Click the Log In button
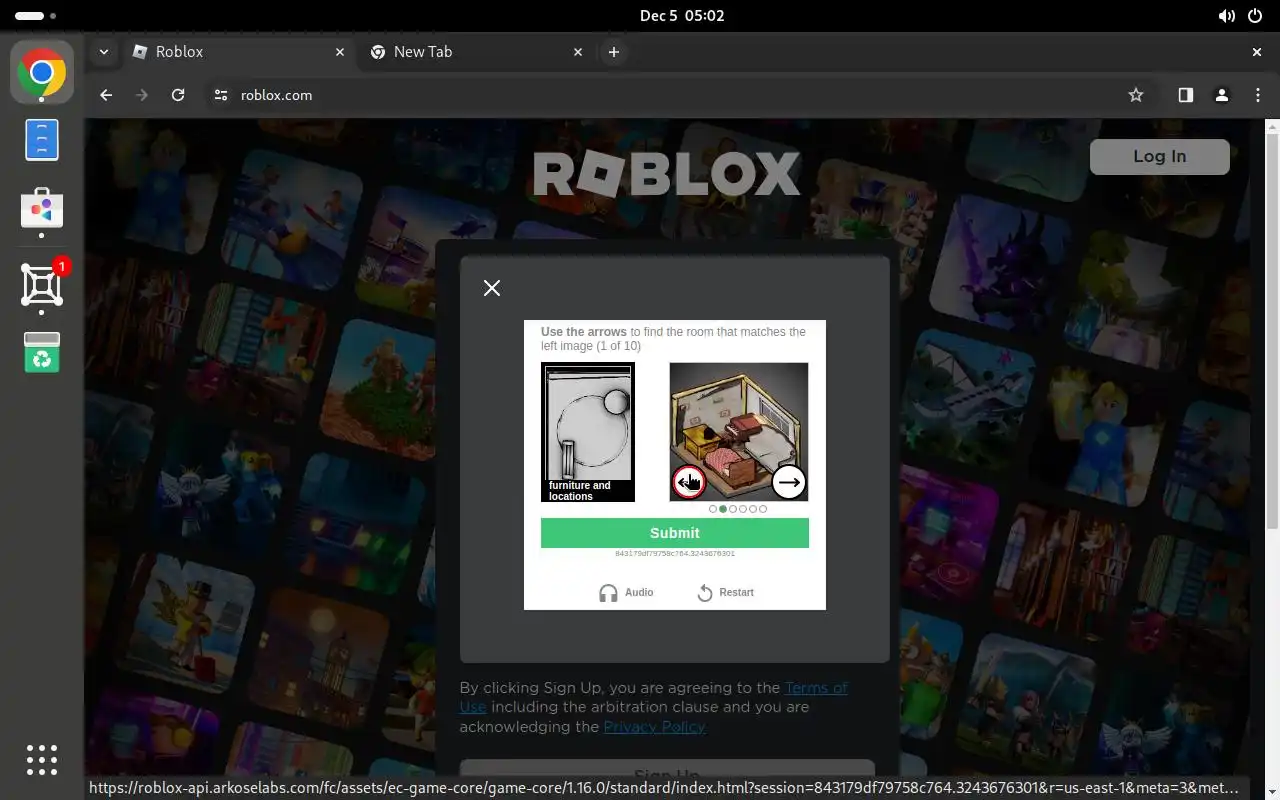Screen dimensions: 1280x800 [x=1160, y=156]
